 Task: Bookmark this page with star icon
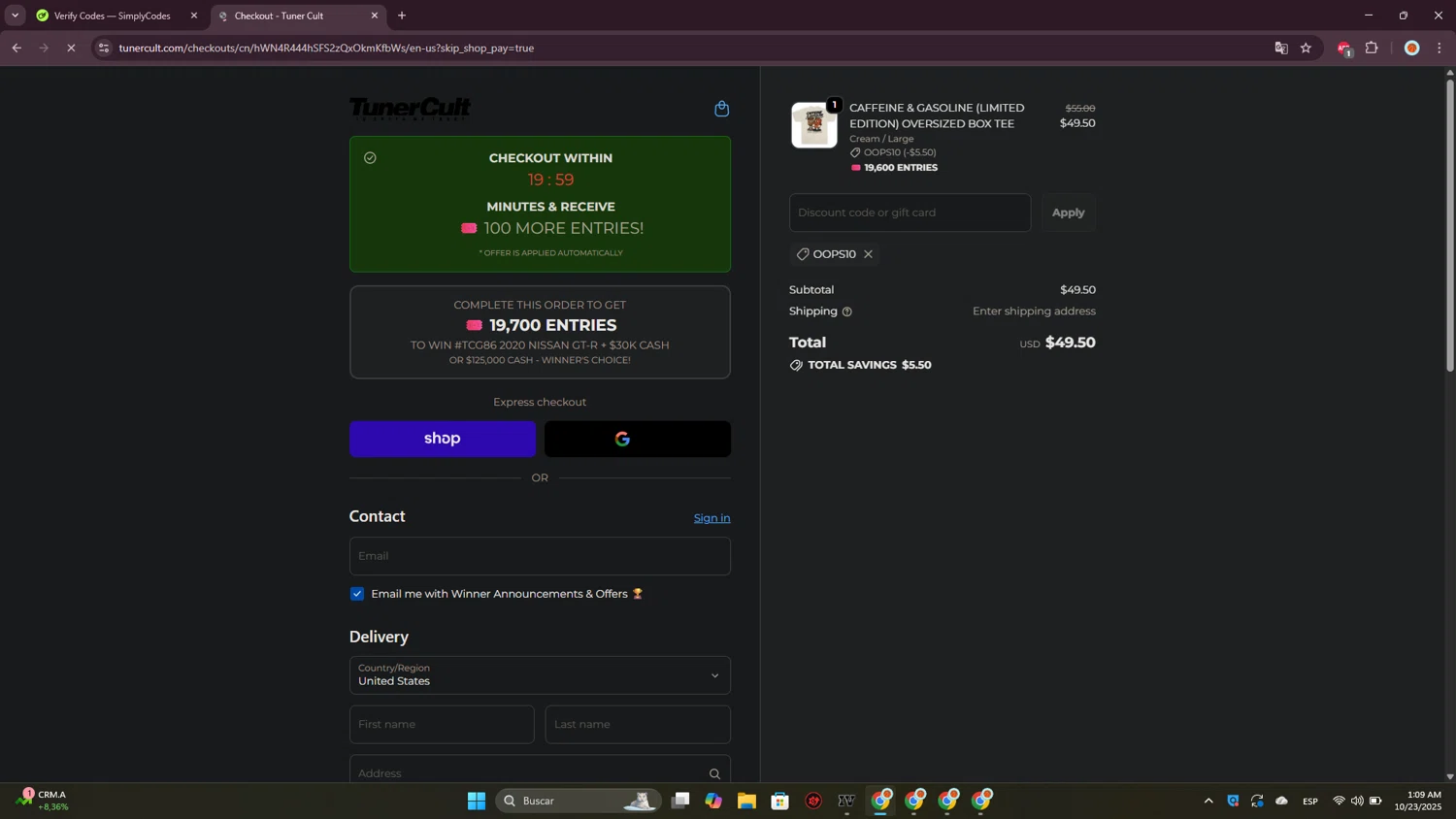tap(1306, 48)
